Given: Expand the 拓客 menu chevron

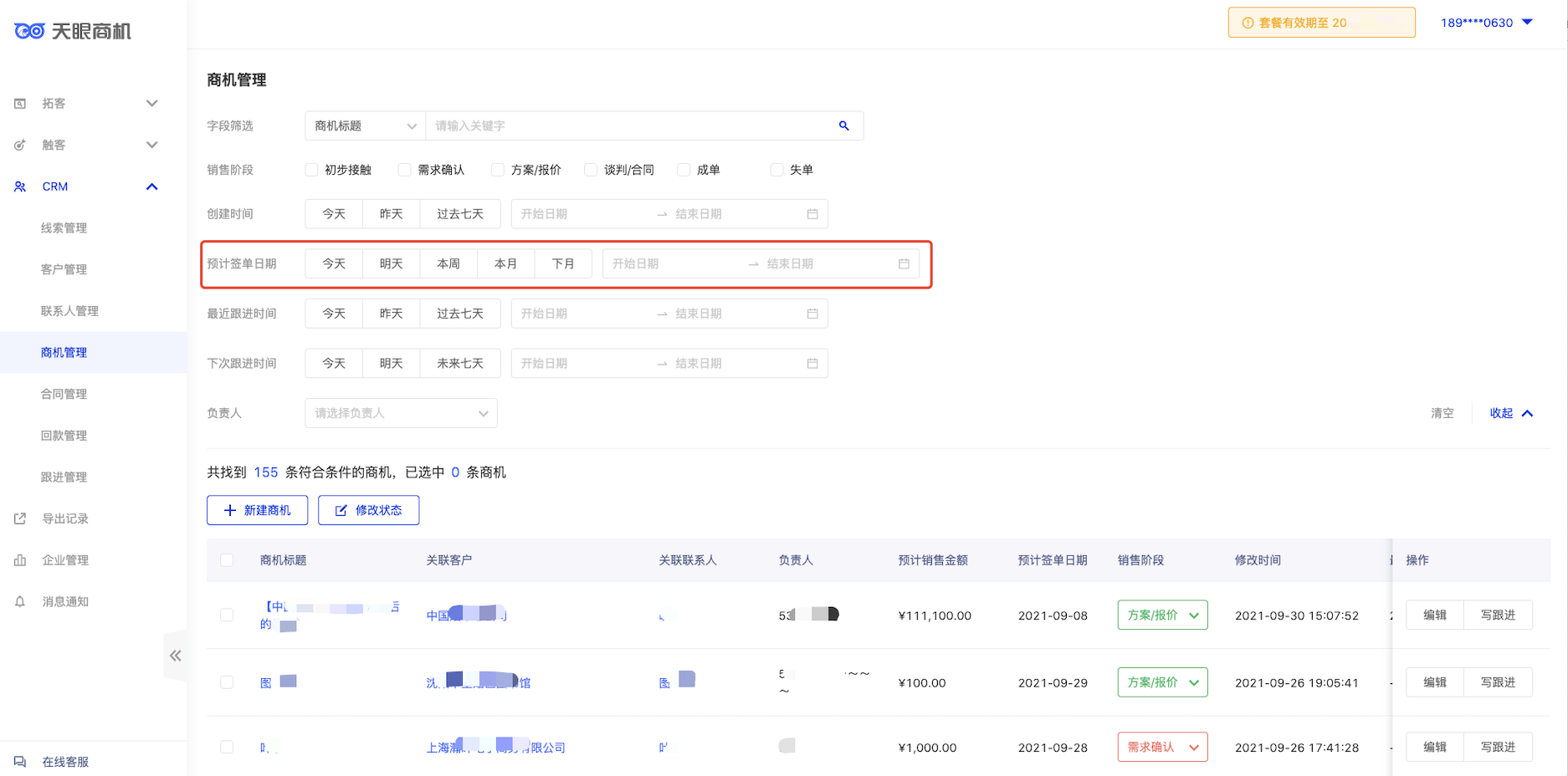Looking at the screenshot, I should [x=152, y=104].
